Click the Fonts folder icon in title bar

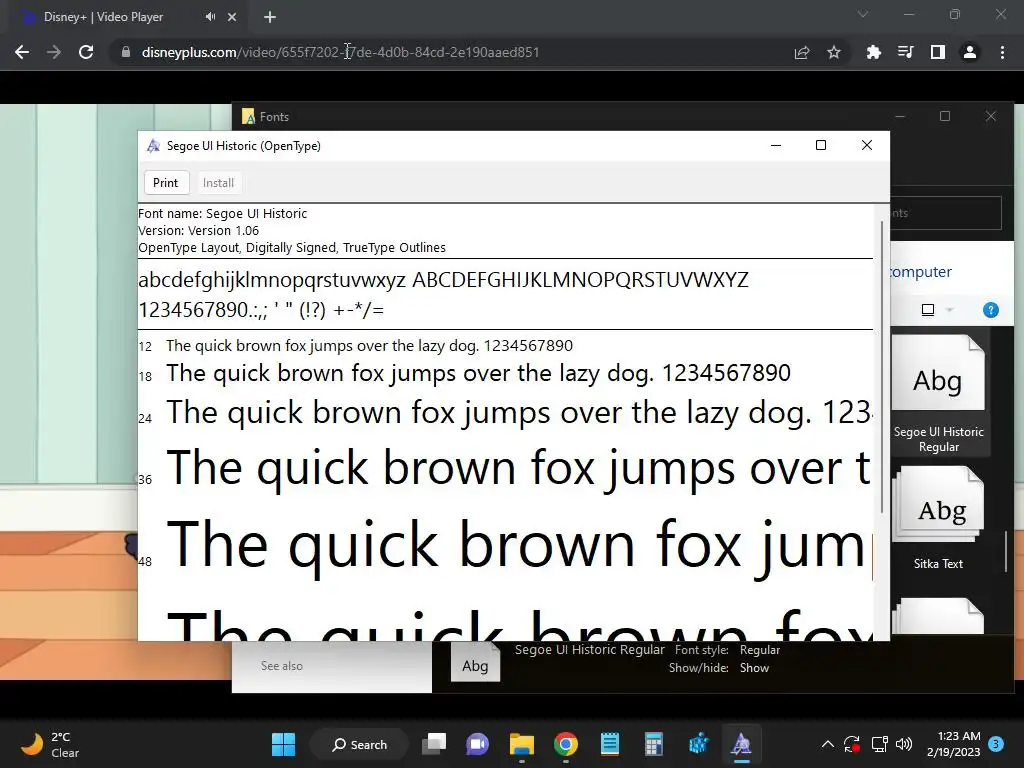248,116
